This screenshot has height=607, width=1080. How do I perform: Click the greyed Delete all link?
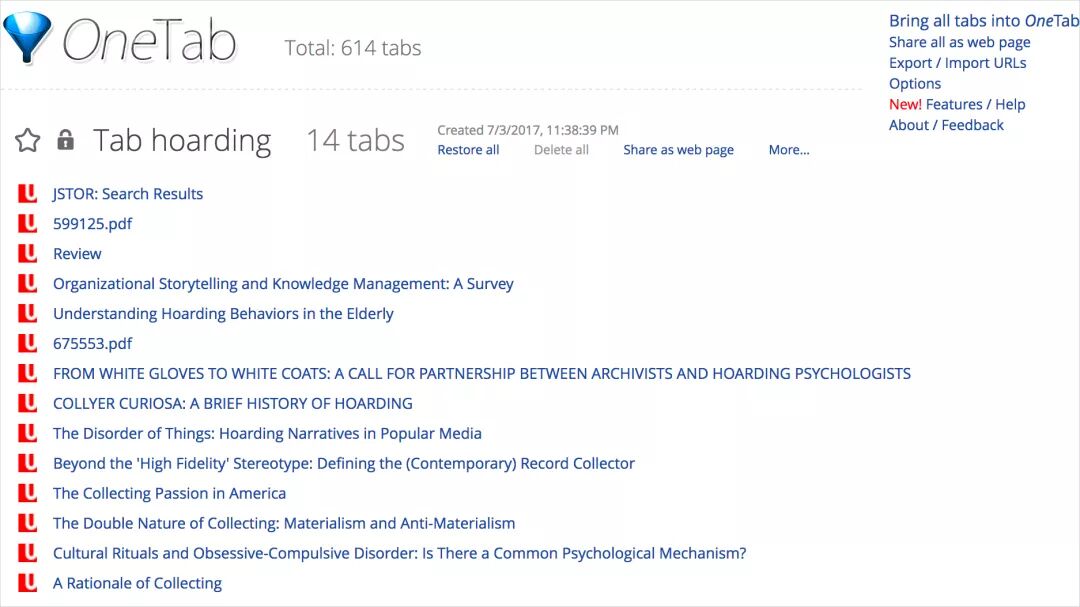coord(561,150)
